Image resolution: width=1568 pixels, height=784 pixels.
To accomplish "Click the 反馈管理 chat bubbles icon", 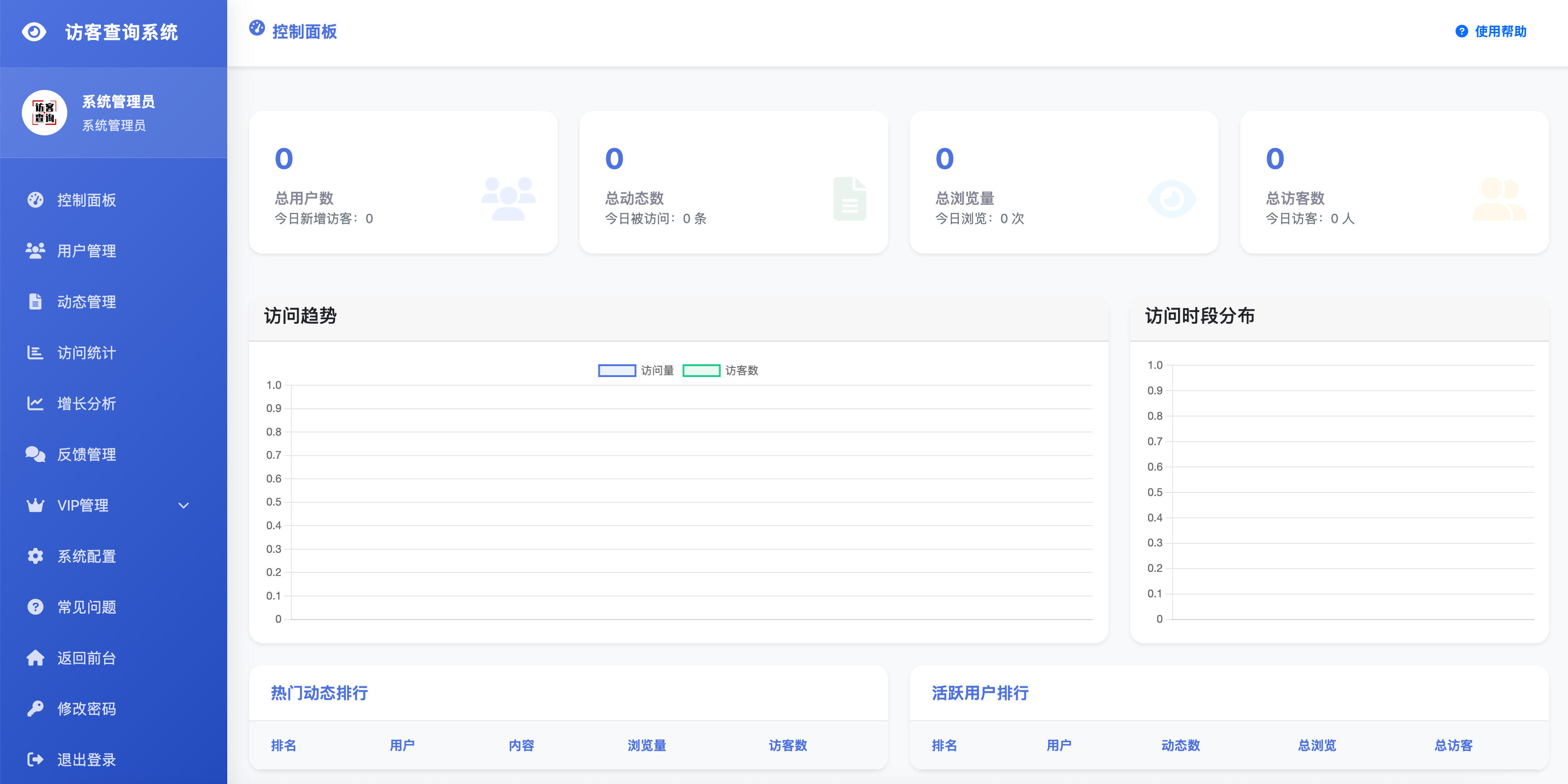I will point(35,454).
